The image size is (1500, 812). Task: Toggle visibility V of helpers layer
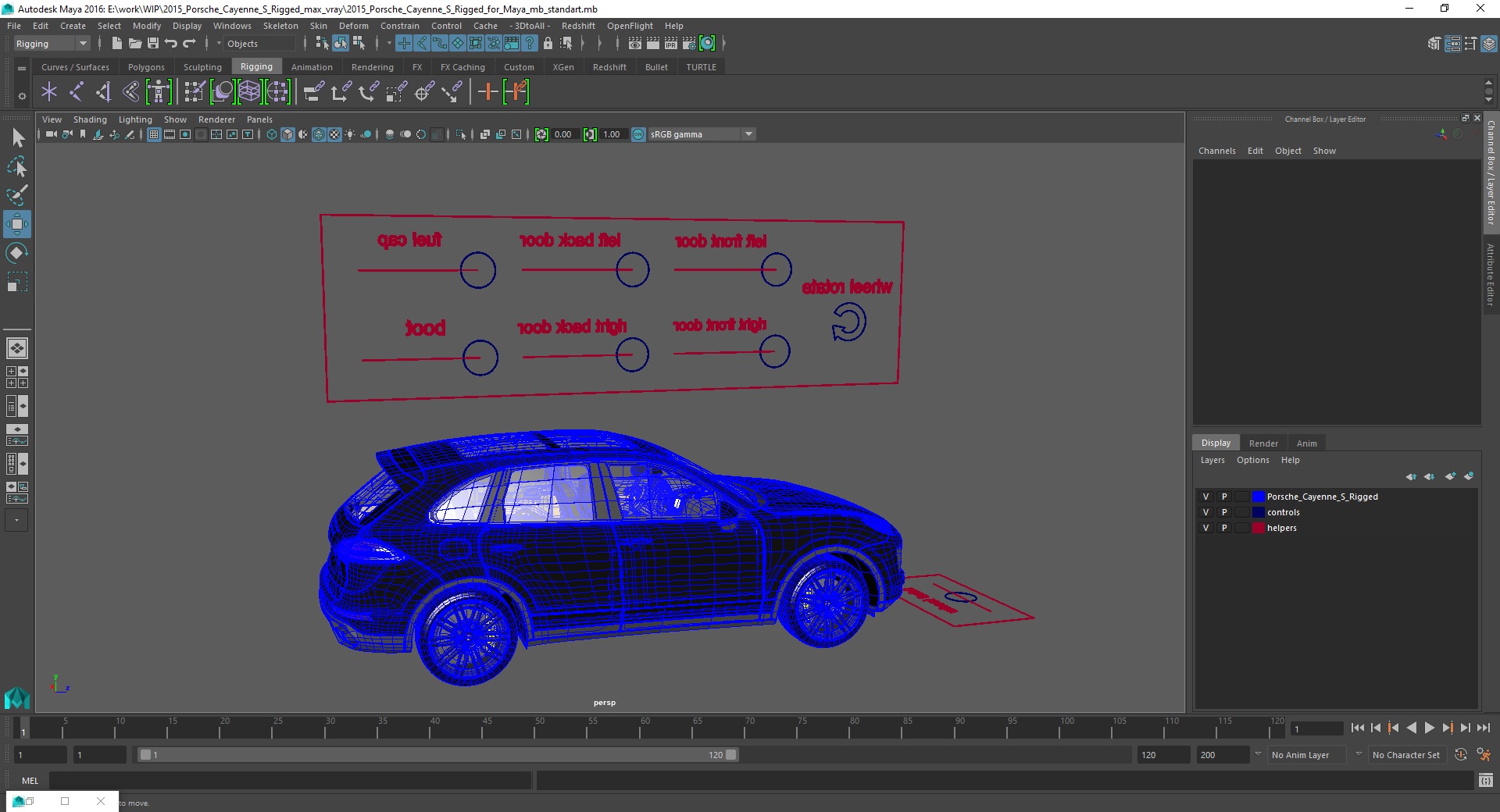(1205, 528)
